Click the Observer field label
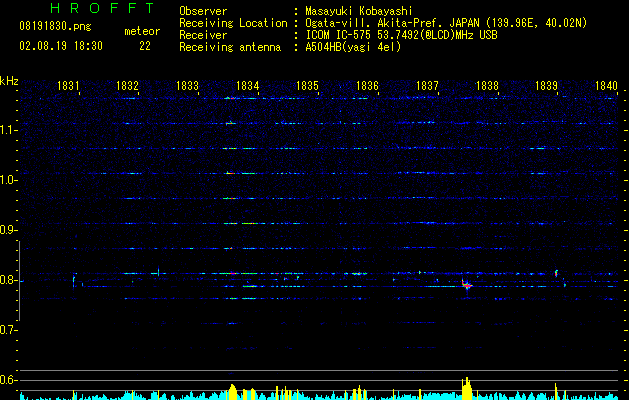 203,11
